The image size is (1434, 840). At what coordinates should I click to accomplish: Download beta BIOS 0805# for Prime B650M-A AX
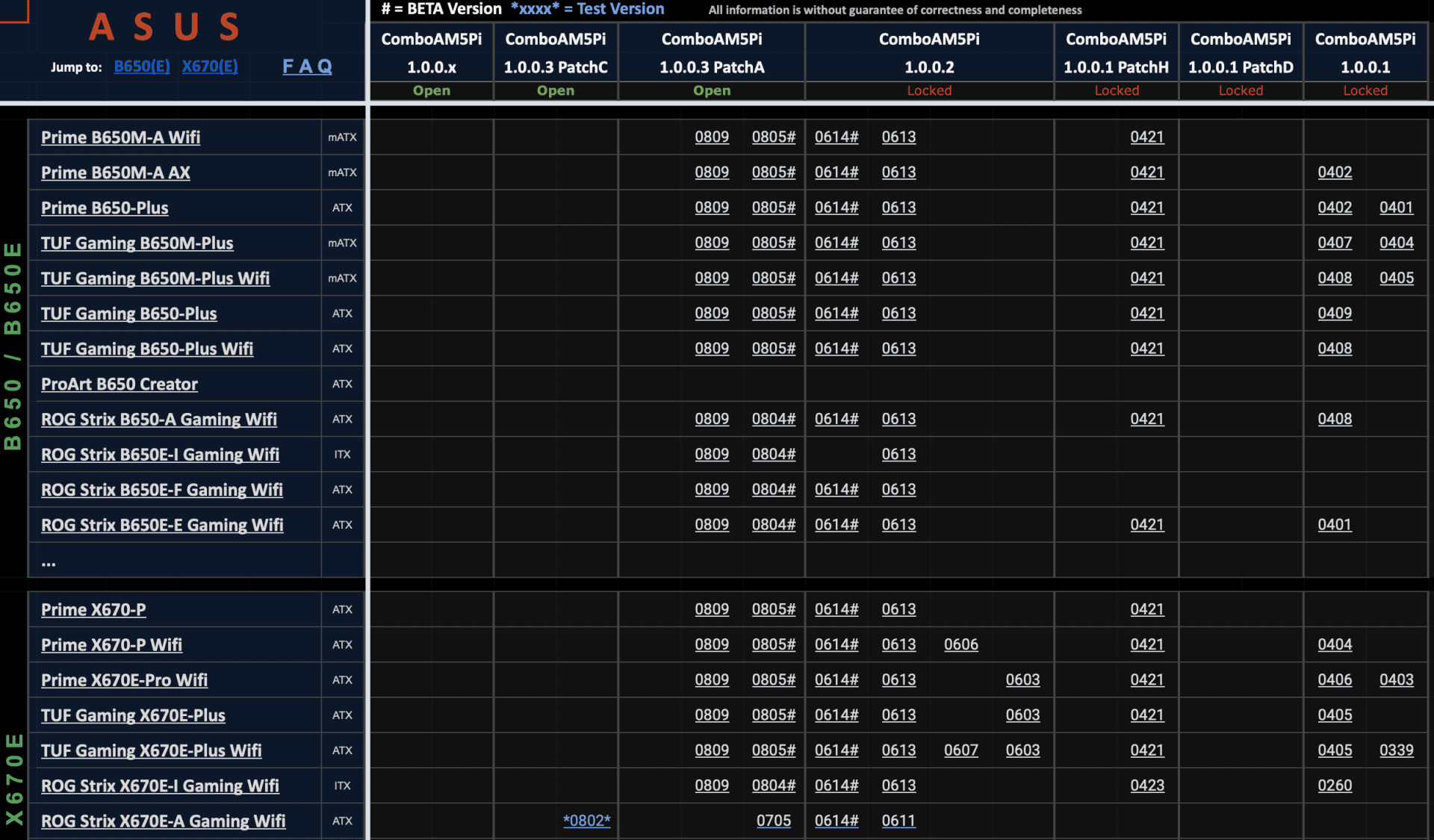tap(774, 172)
